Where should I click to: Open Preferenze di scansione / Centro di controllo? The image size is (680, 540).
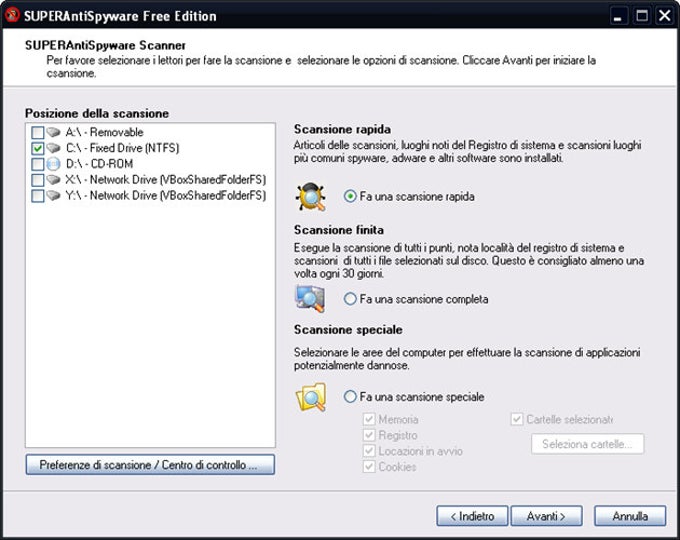(150, 465)
